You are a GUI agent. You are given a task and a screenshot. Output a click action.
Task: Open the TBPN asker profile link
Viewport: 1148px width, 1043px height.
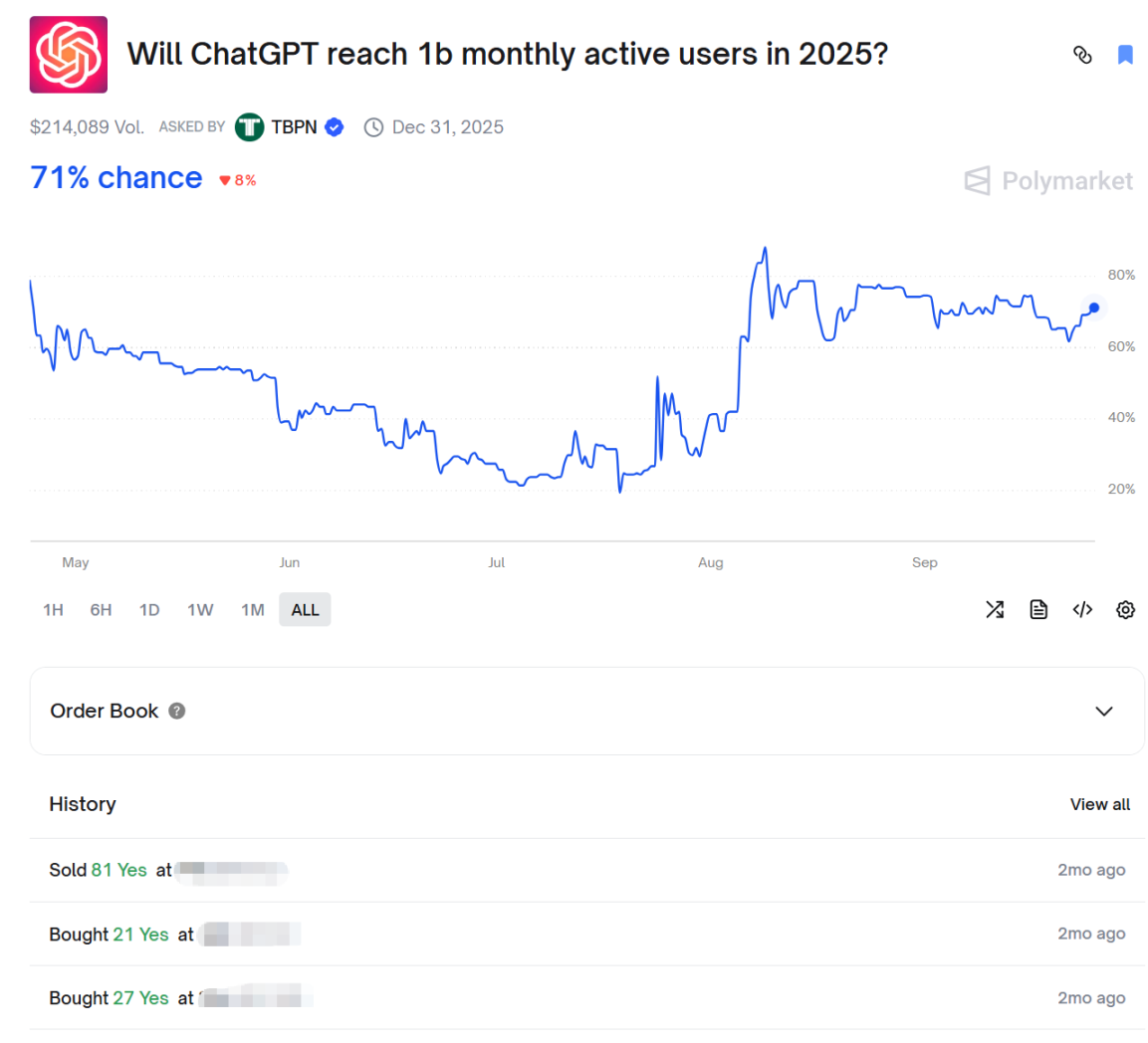(x=293, y=127)
